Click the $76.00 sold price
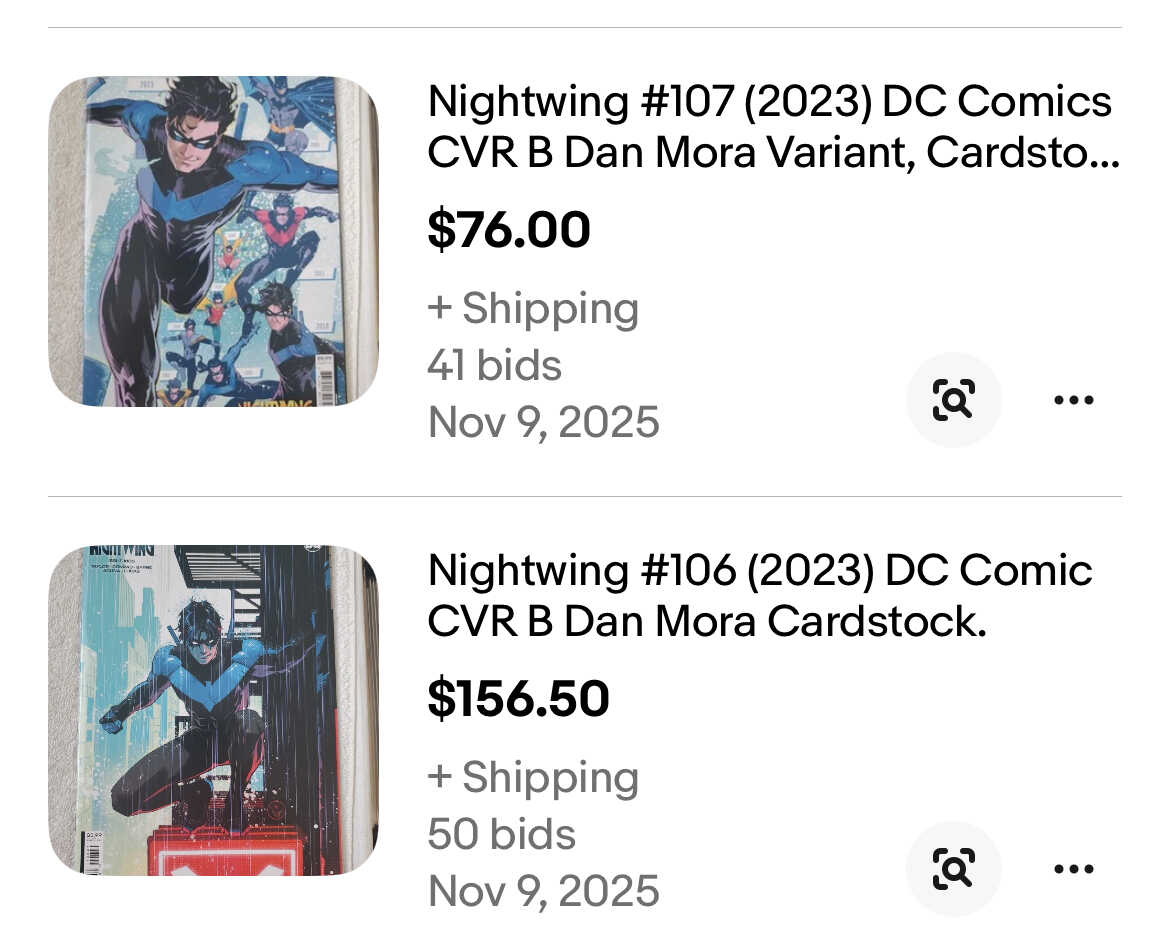Image resolution: width=1170 pixels, height=948 pixels. [509, 230]
